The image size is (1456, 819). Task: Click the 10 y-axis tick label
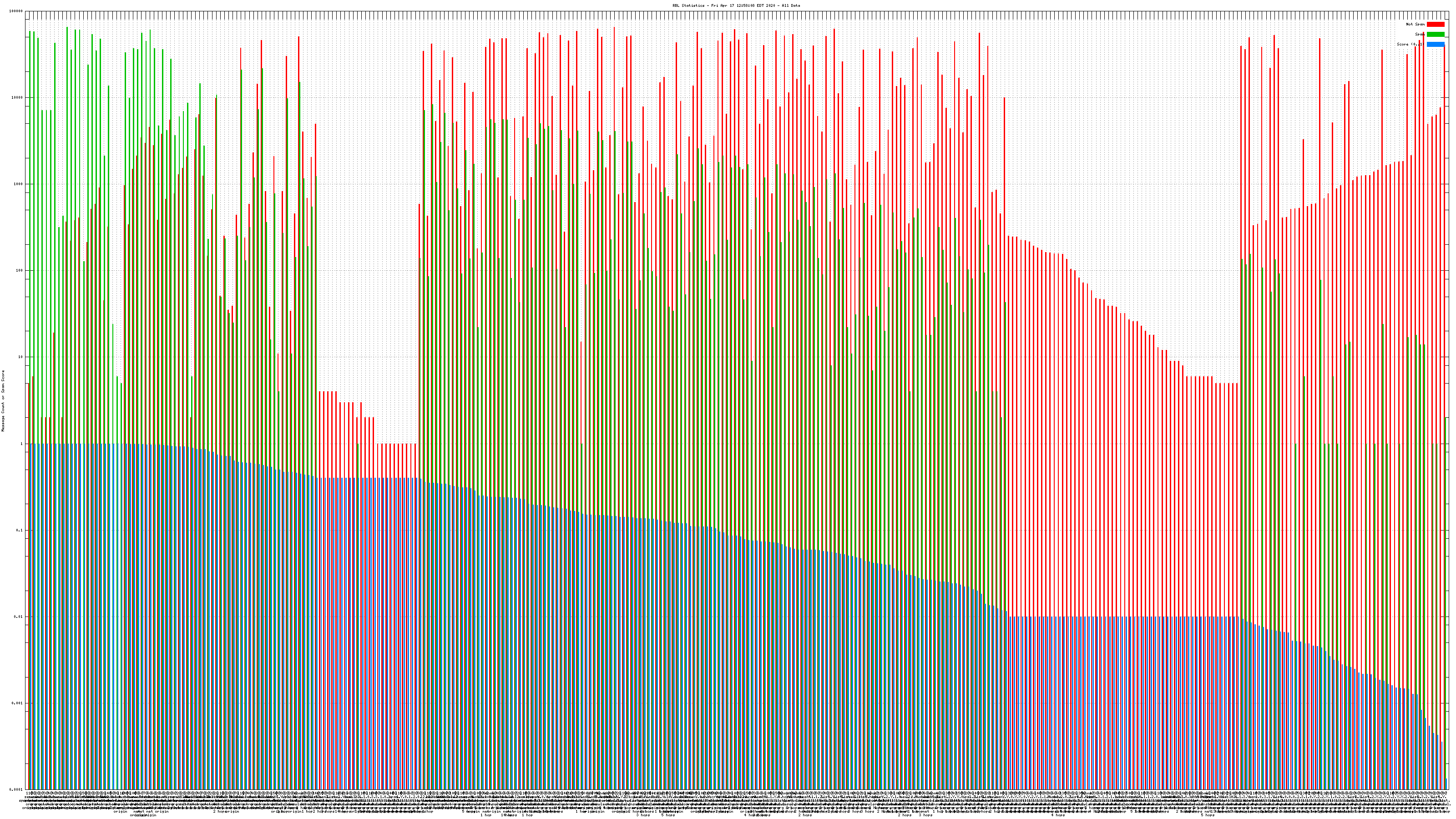coord(21,357)
